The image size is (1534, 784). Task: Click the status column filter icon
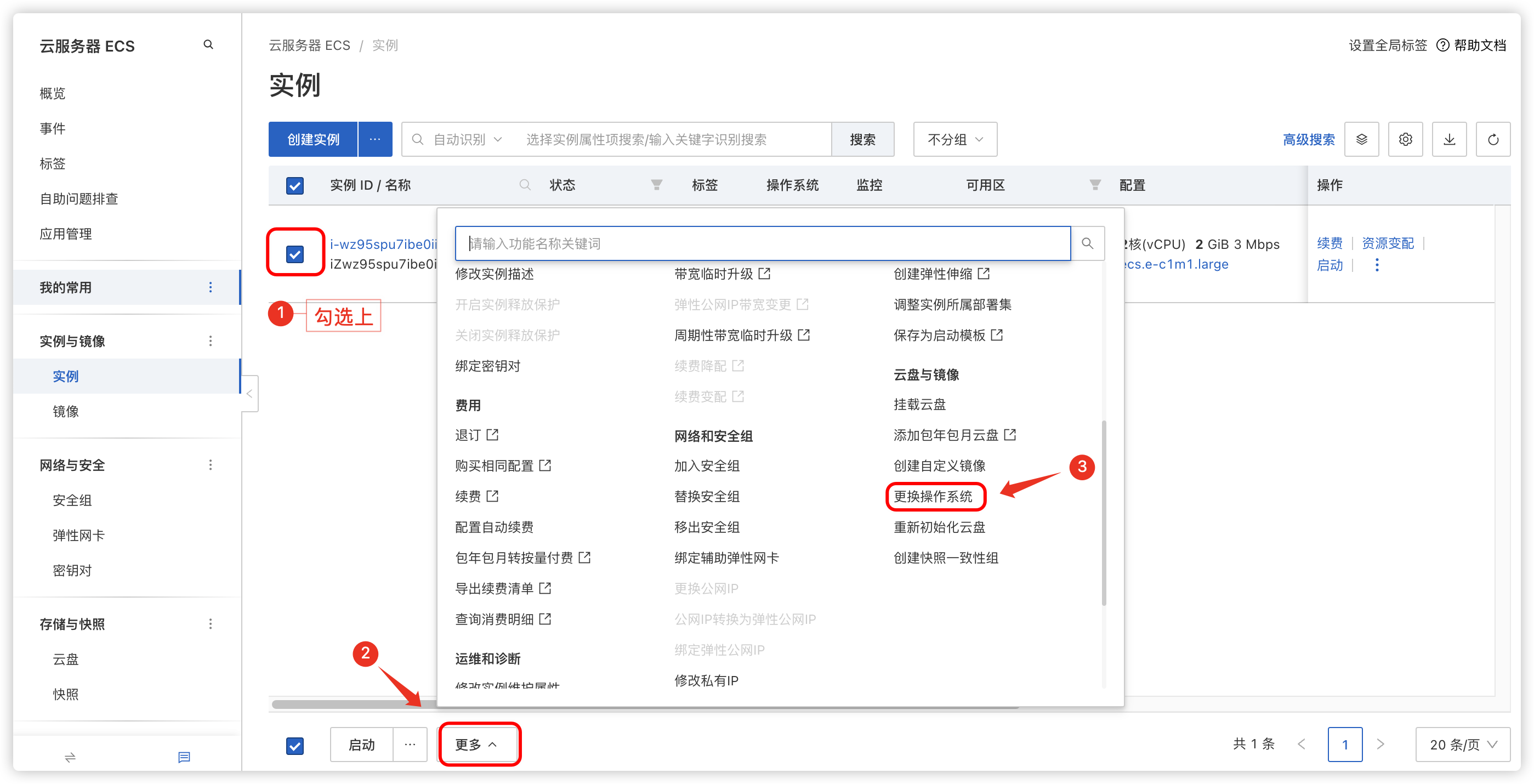(656, 185)
